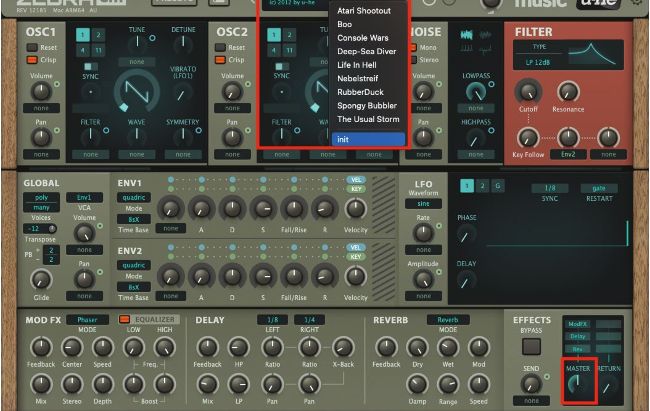Toggle OSC2 Crisp switch

(x=220, y=60)
